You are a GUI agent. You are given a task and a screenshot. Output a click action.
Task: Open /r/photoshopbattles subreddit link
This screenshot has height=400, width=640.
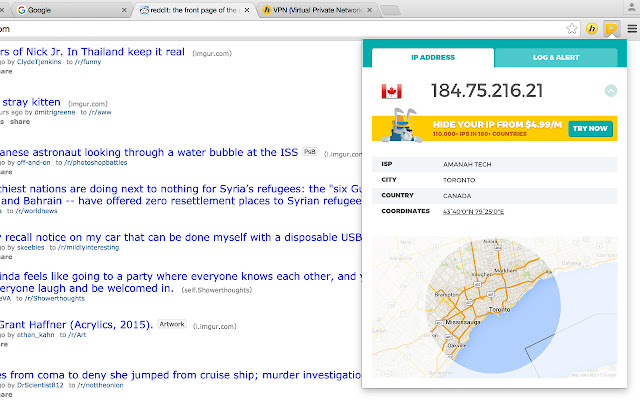(x=96, y=162)
